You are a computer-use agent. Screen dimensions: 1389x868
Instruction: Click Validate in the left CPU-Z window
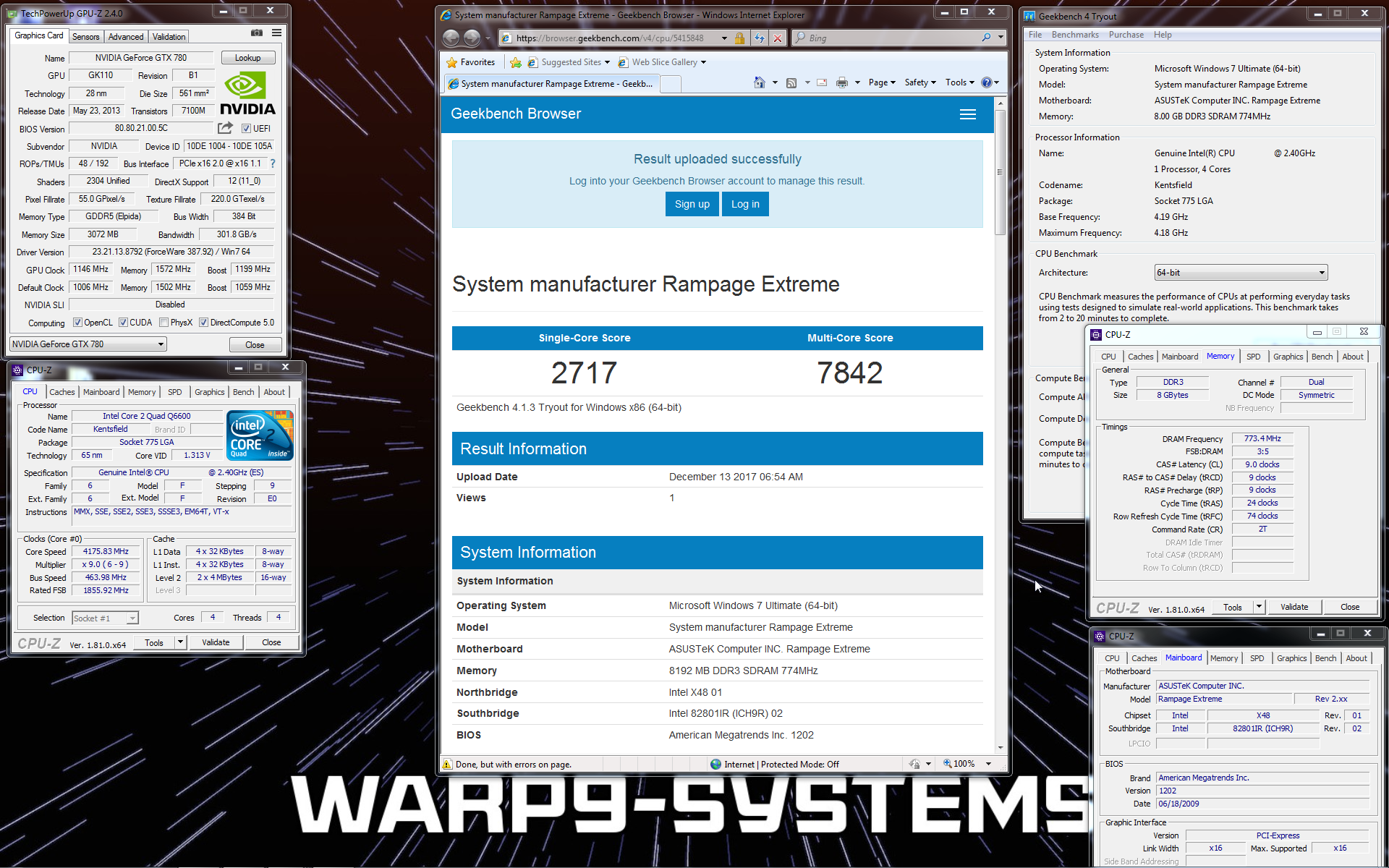(x=216, y=642)
